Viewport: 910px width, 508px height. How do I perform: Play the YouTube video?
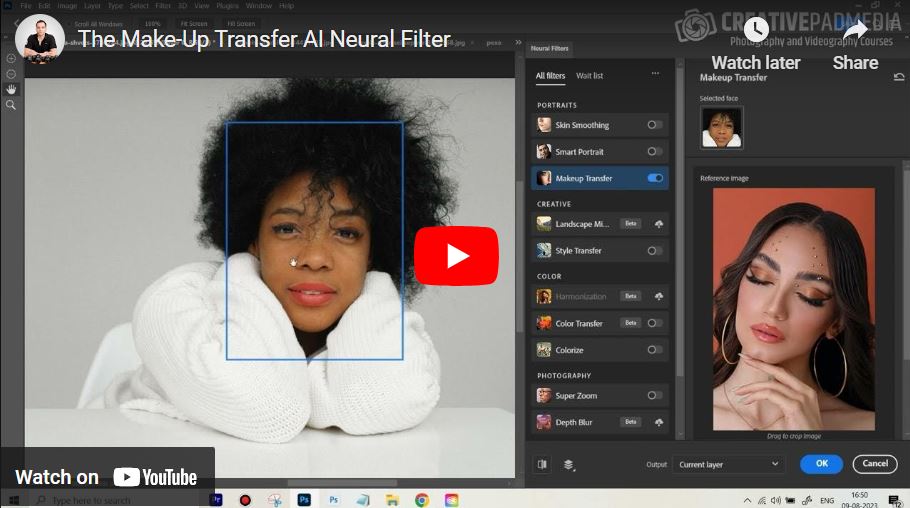456,256
